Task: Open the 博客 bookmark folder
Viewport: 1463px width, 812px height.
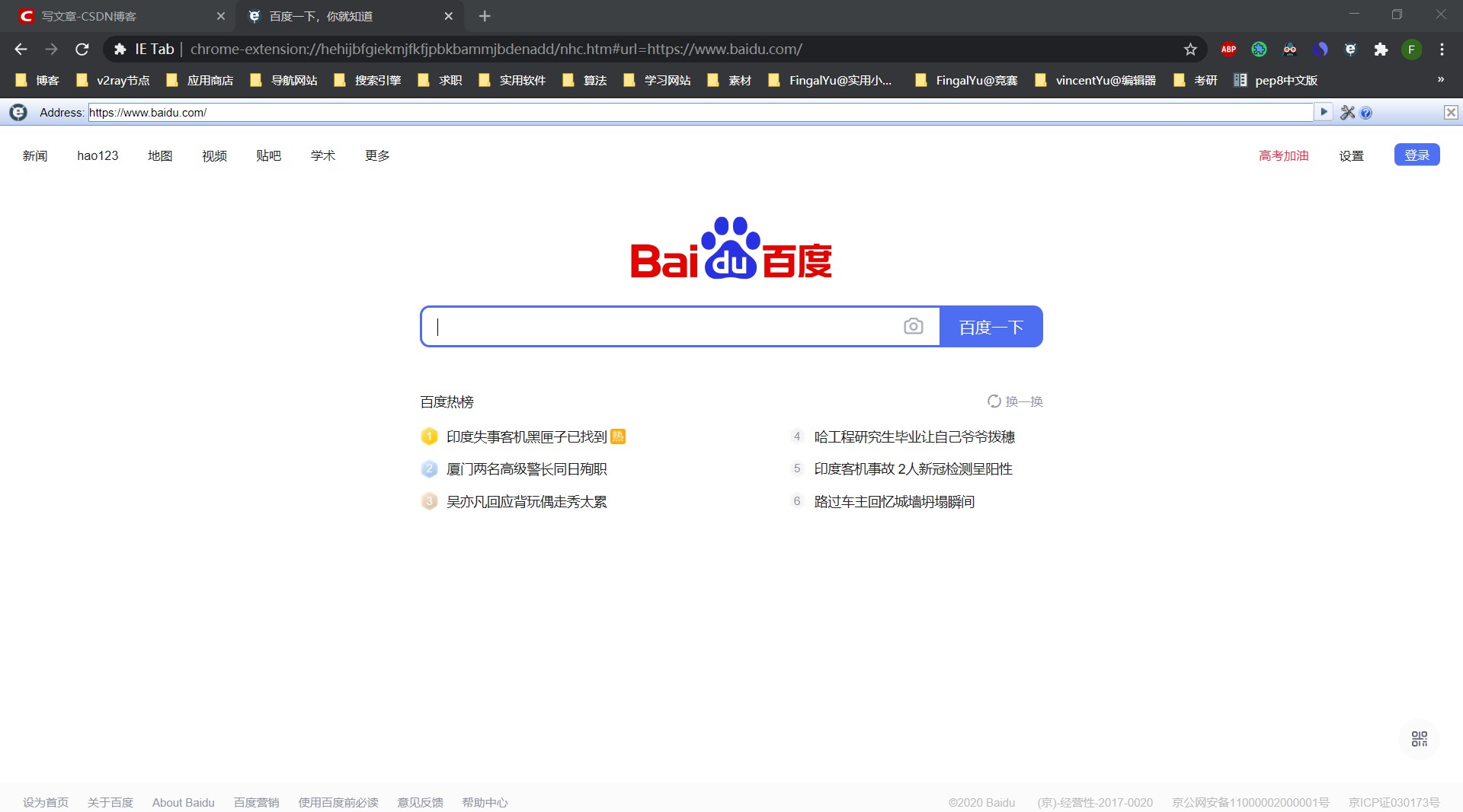Action: (x=37, y=80)
